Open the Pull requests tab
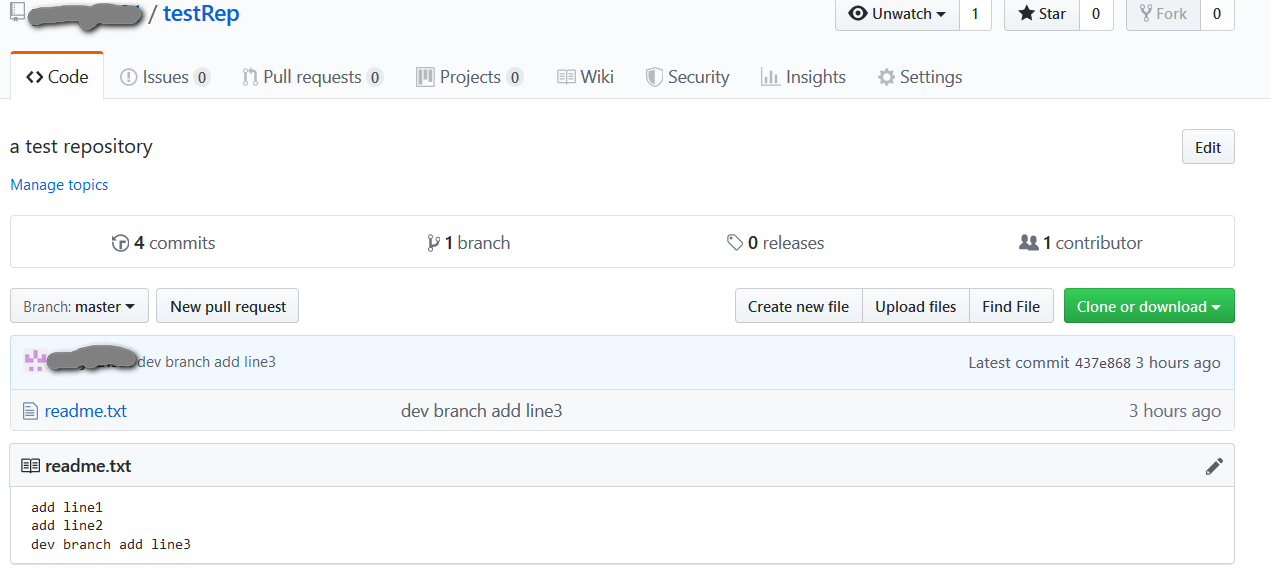The height and width of the screenshot is (575, 1271). (x=312, y=77)
